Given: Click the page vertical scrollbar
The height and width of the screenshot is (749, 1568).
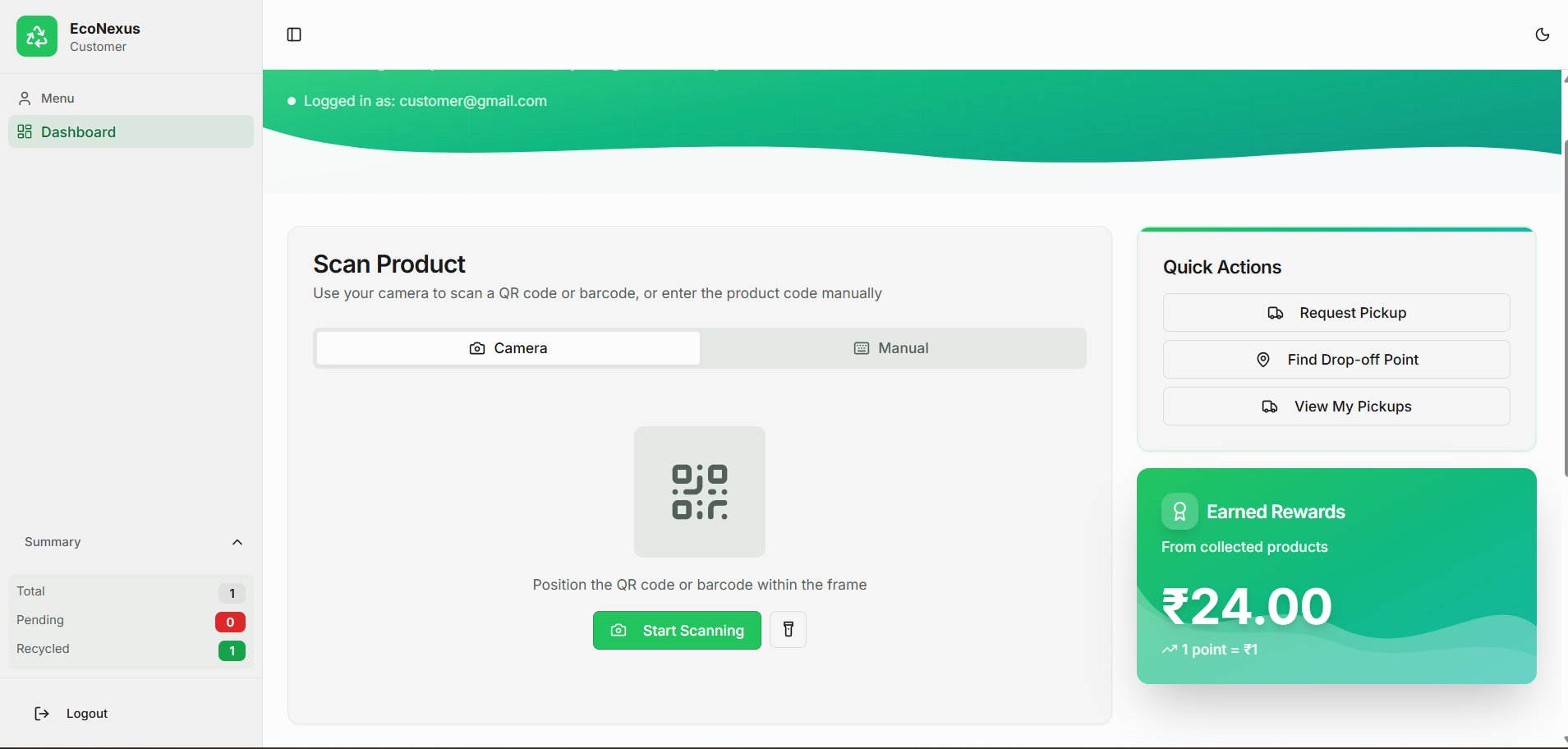Looking at the screenshot, I should pyautogui.click(x=1565, y=308).
